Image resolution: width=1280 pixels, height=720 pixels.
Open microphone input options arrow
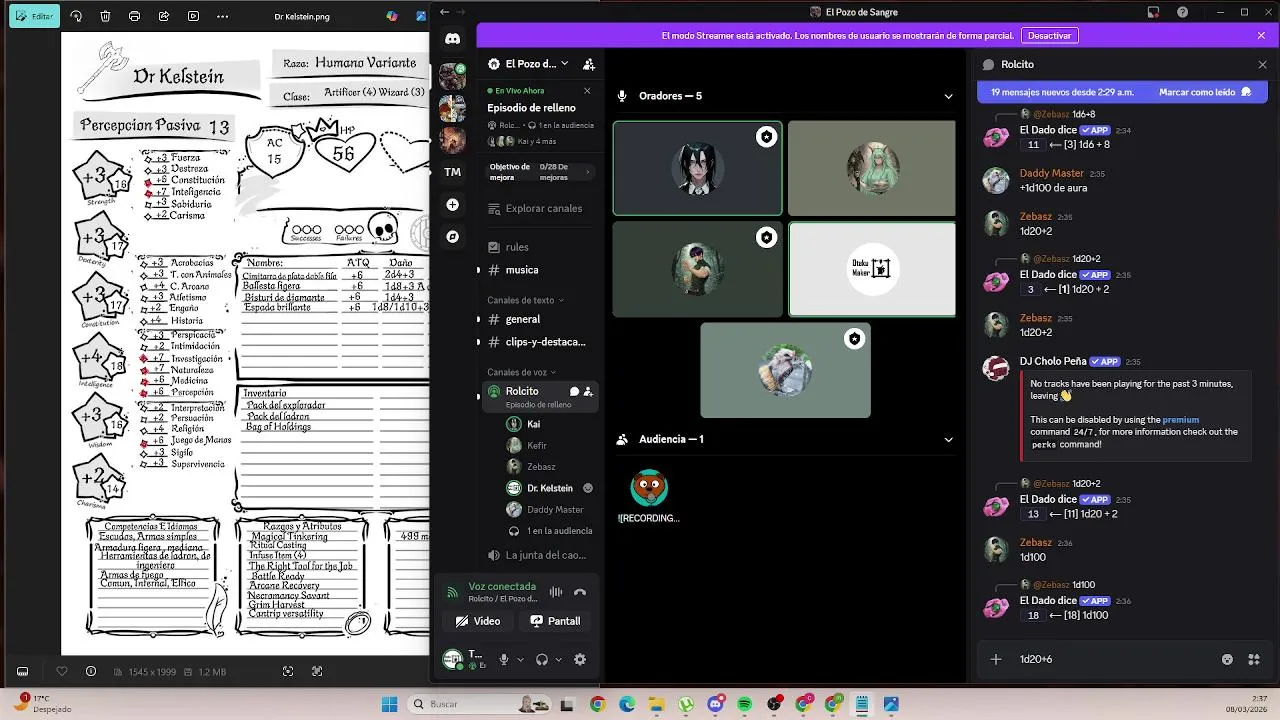click(520, 660)
